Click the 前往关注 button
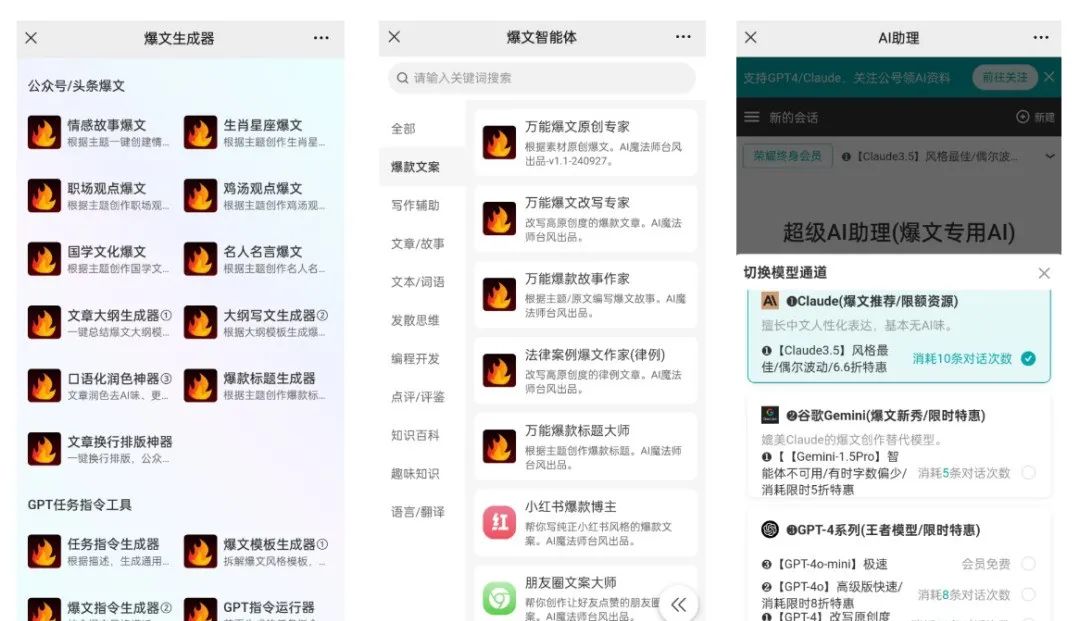Screen dimensions: 1080x621 1004,77
